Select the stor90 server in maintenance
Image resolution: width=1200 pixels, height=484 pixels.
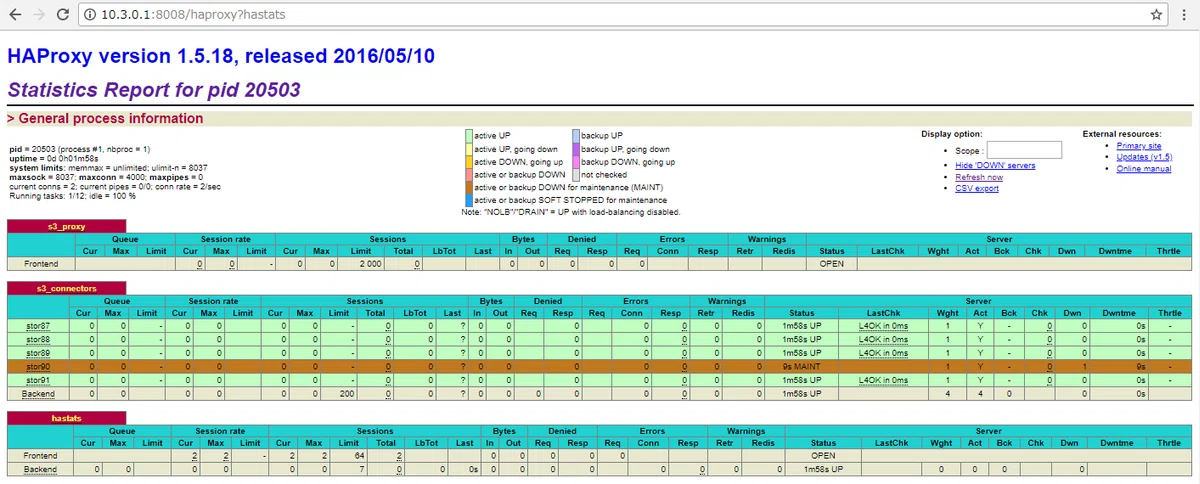click(38, 367)
